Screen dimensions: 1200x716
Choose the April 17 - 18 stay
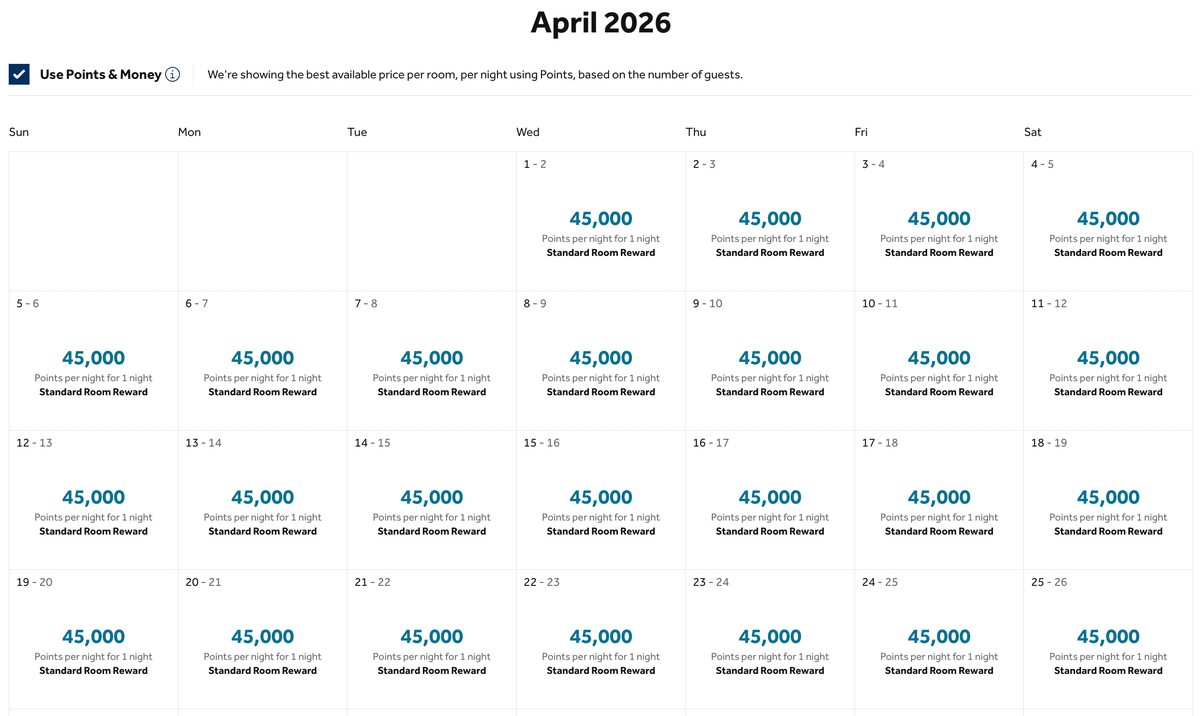point(938,500)
